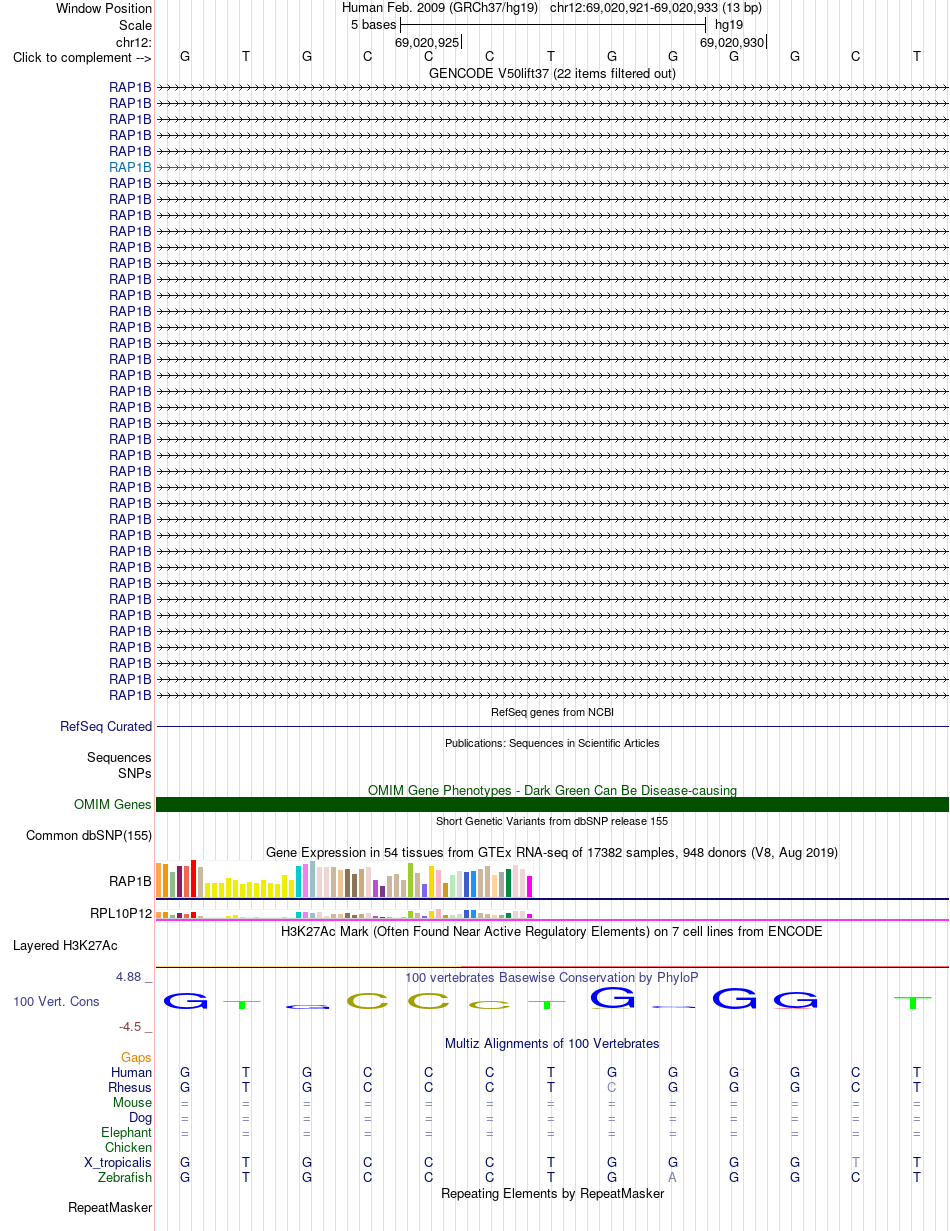Open 'Short Genetic Variants from dbSNP release 155'
This screenshot has width=950, height=1231.
tap(552, 821)
